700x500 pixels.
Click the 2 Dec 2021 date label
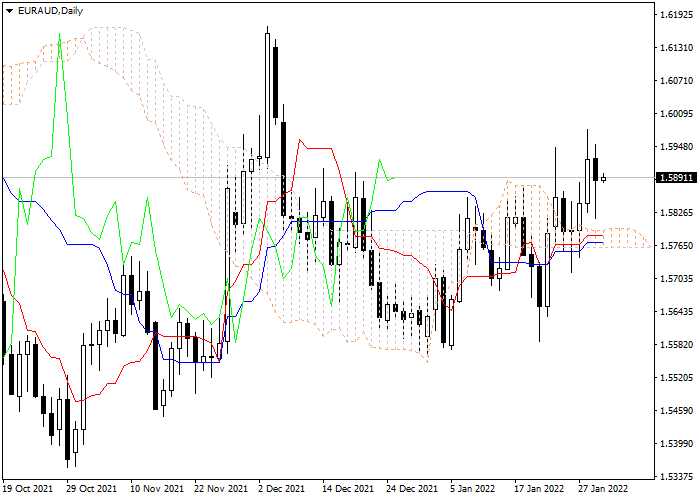282,489
